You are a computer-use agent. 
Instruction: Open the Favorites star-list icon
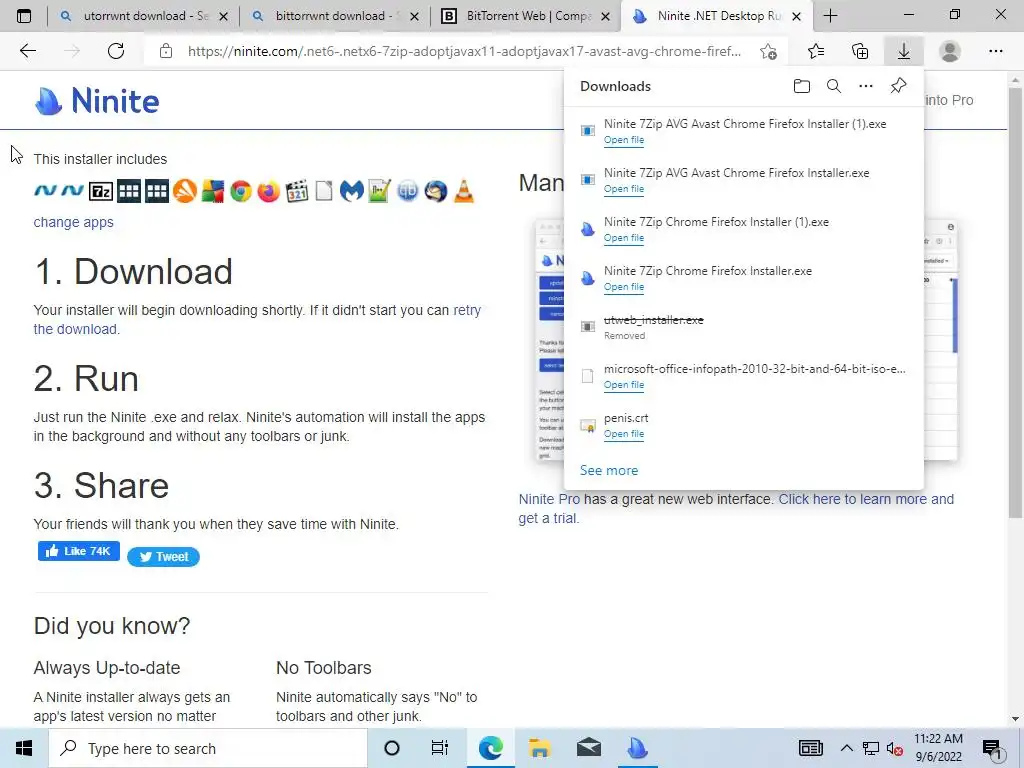coord(816,51)
